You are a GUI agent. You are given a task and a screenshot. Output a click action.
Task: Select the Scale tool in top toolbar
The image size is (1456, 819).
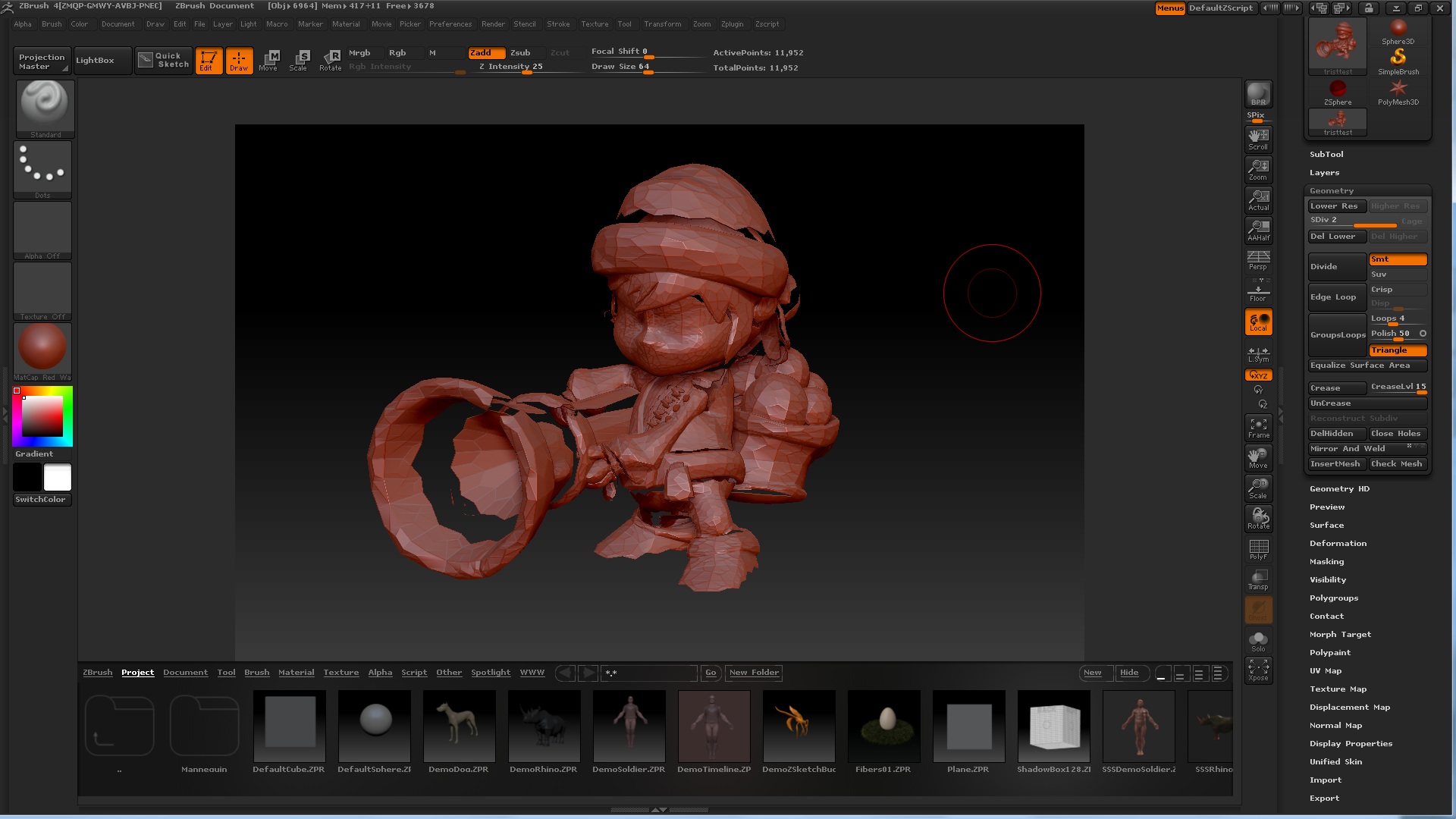coord(299,60)
